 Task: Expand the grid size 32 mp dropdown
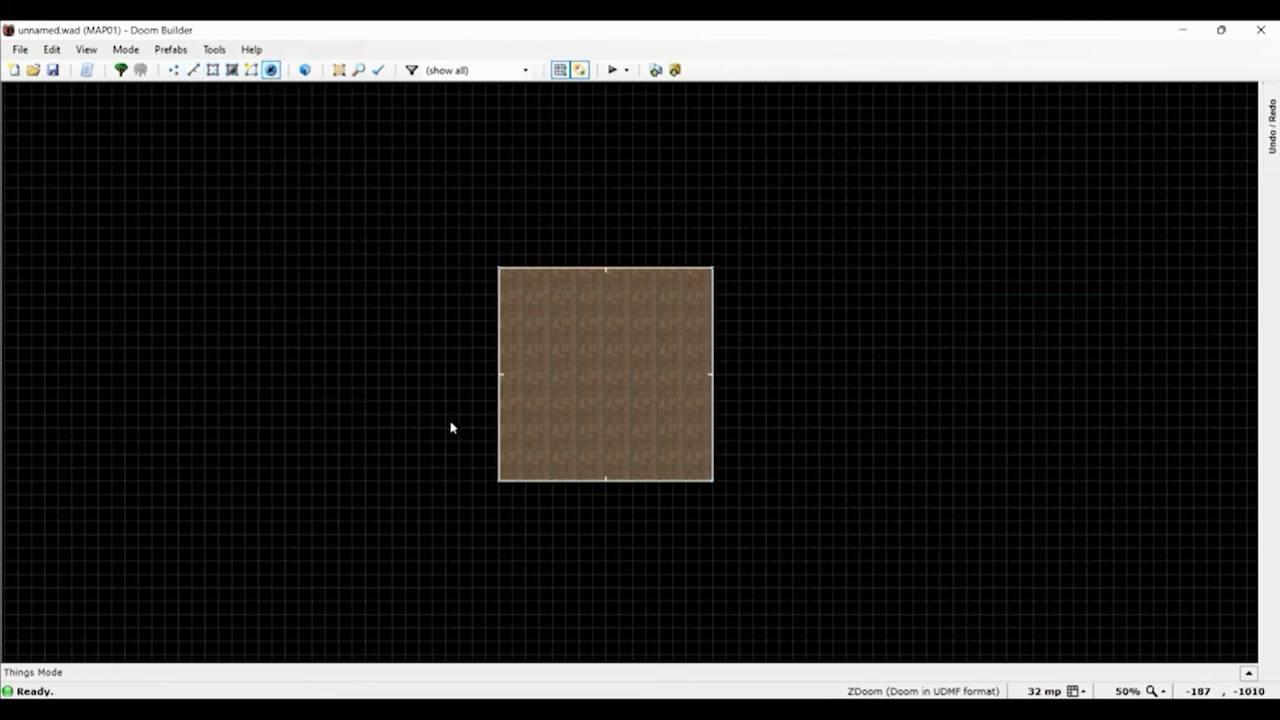1076,691
